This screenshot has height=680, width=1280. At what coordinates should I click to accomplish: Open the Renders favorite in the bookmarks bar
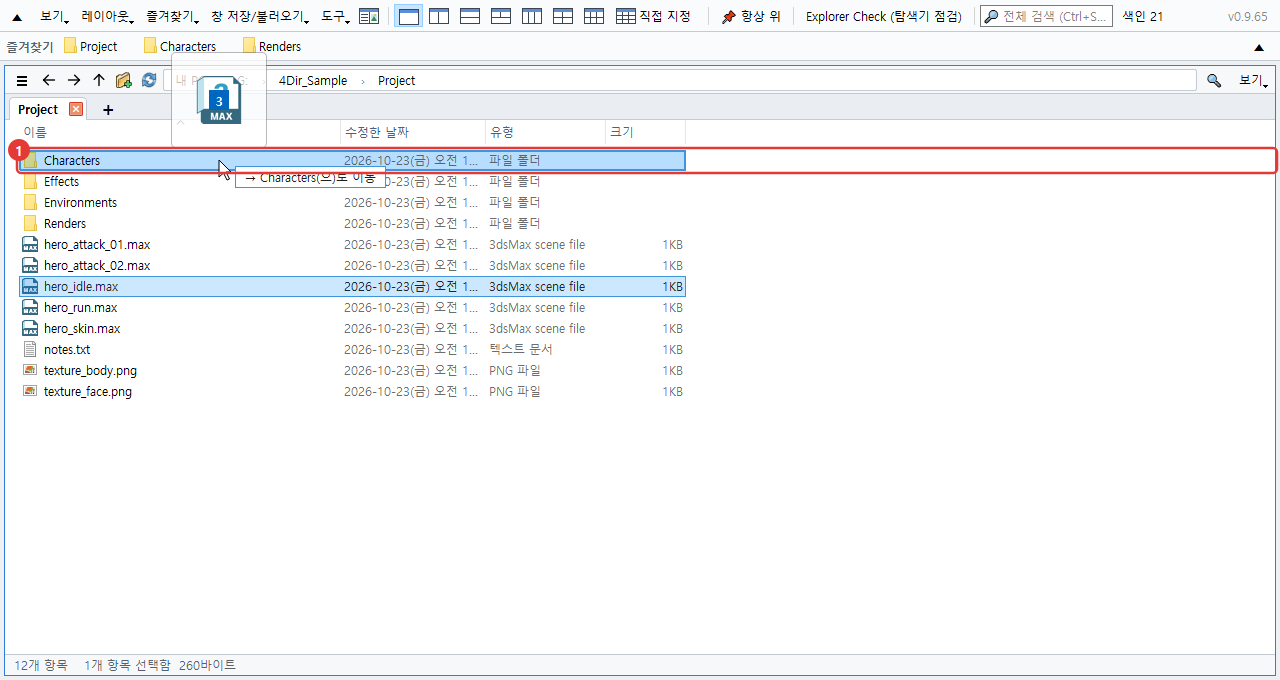[272, 46]
